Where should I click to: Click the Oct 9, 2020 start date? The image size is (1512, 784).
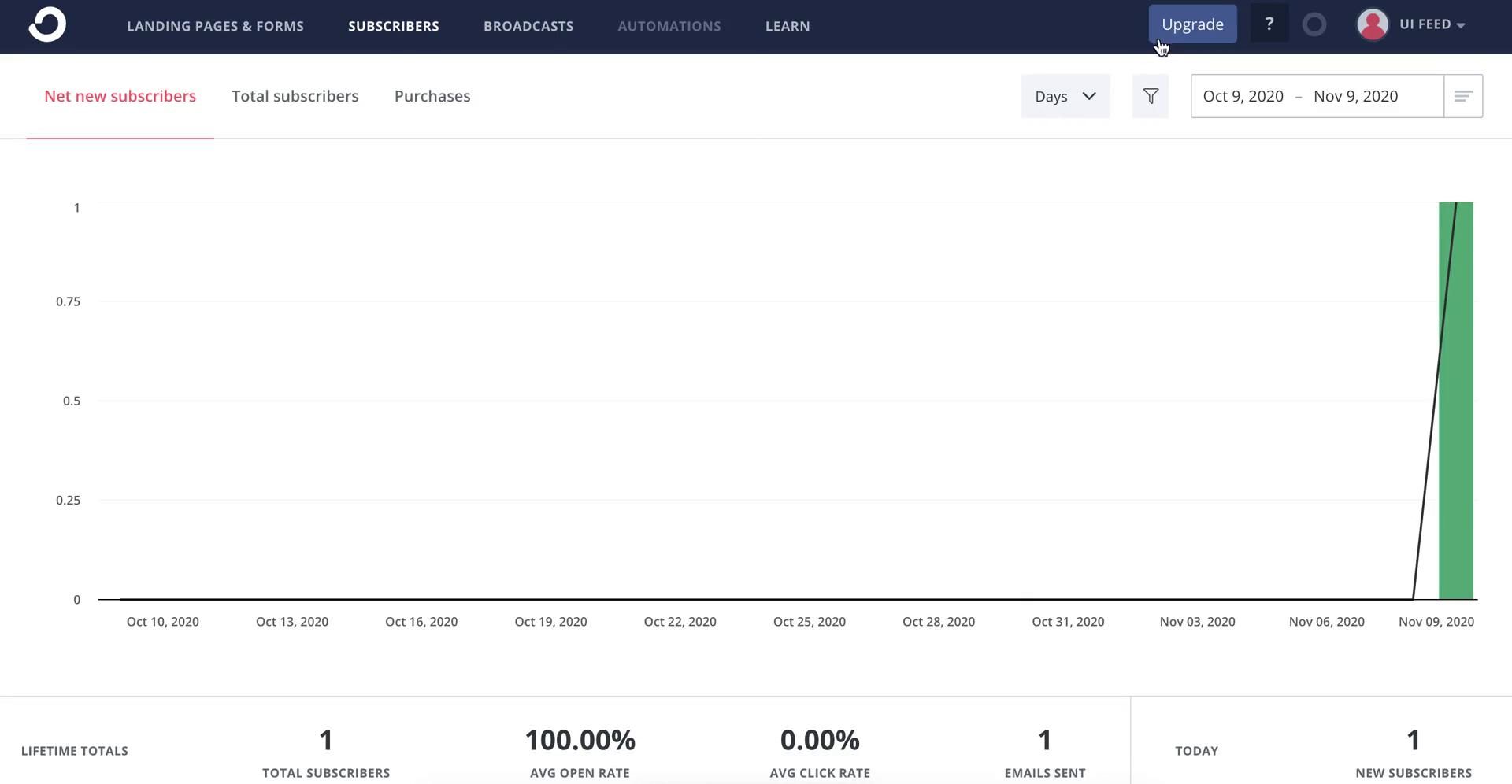pyautogui.click(x=1243, y=96)
